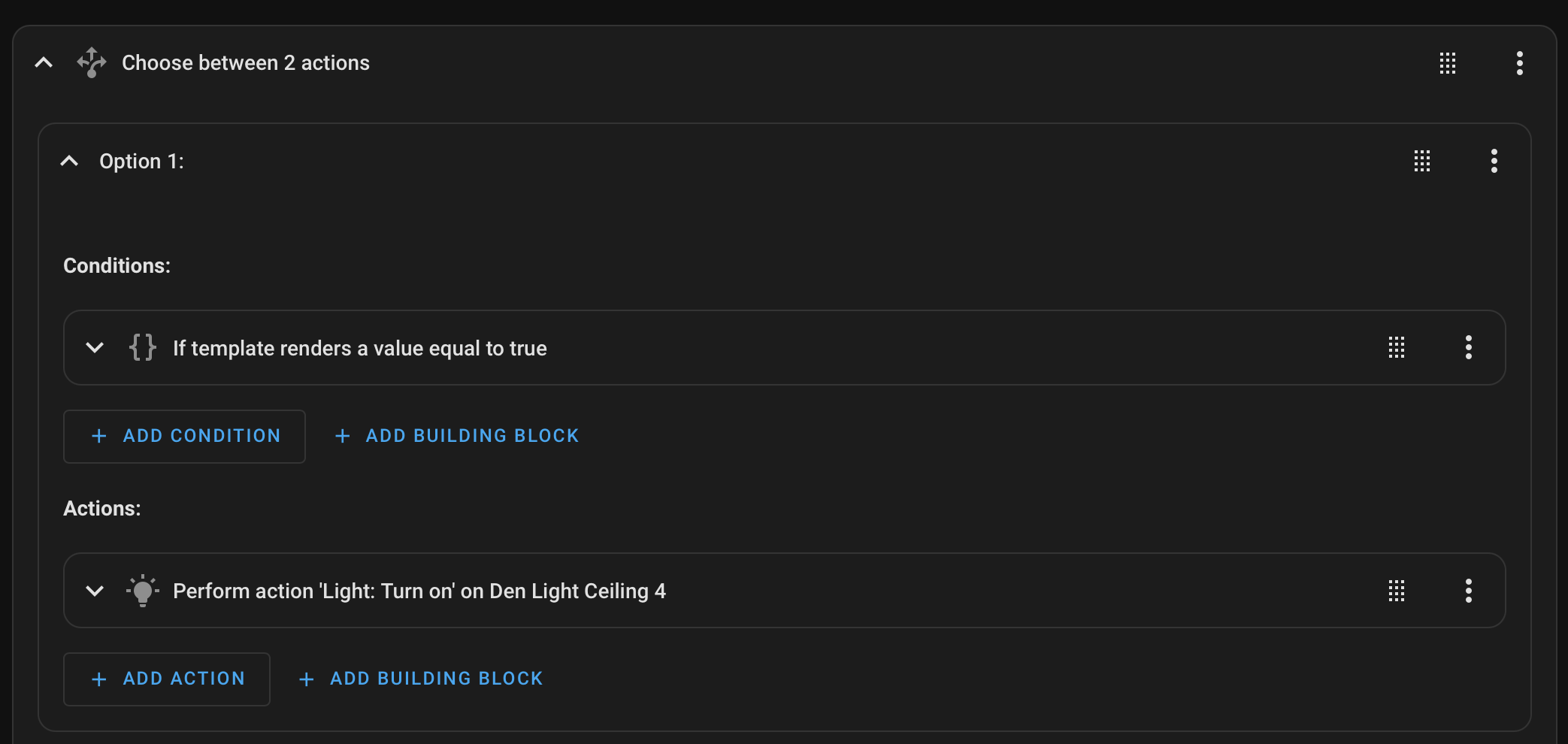The image size is (1568, 744).
Task: Collapse the 'Choose between 2 actions' block
Action: (x=44, y=63)
